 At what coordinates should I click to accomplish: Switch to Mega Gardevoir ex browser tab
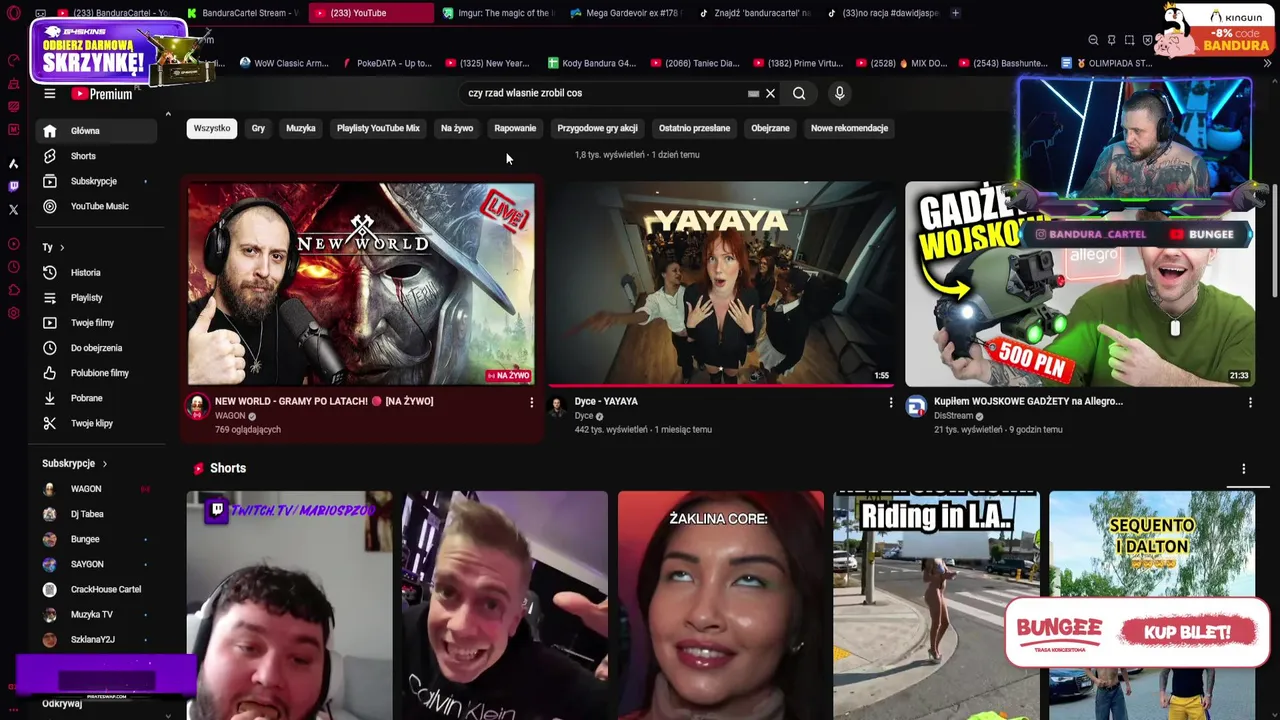click(625, 13)
